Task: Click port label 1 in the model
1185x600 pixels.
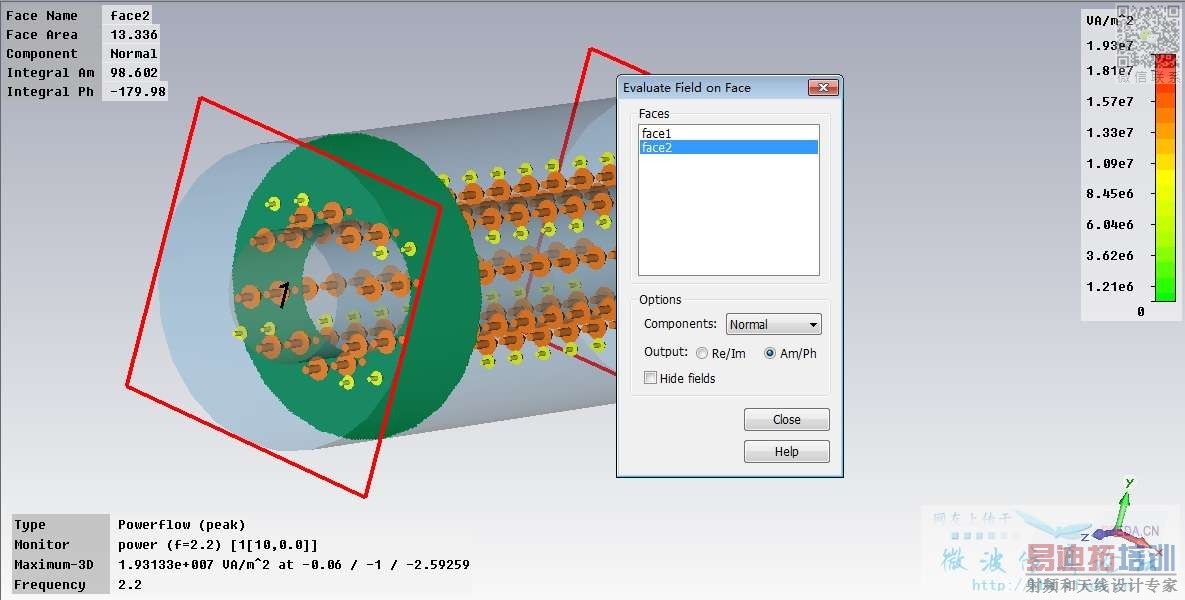Action: 284,295
